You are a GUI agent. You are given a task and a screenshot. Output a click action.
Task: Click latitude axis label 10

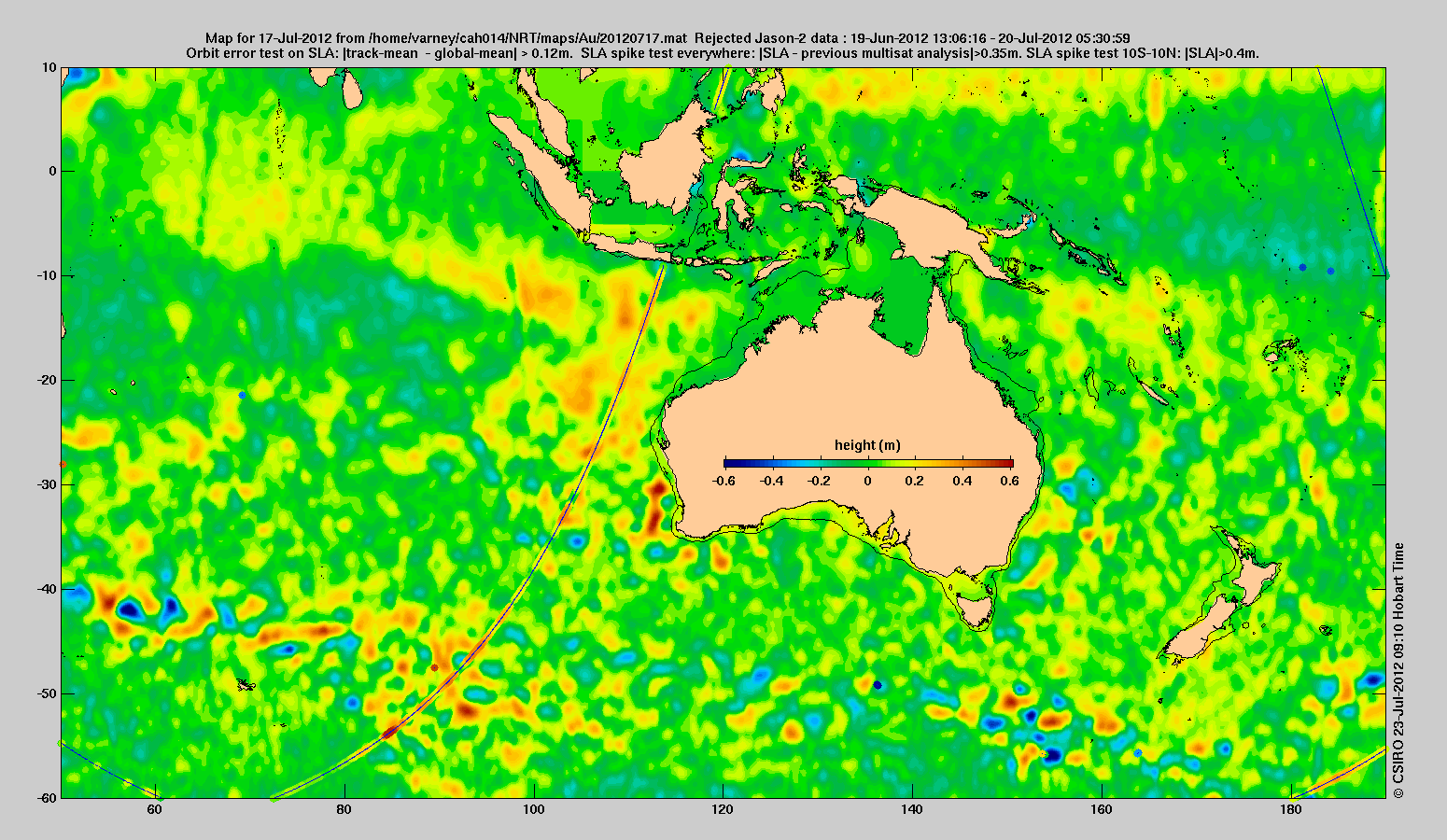pyautogui.click(x=49, y=67)
